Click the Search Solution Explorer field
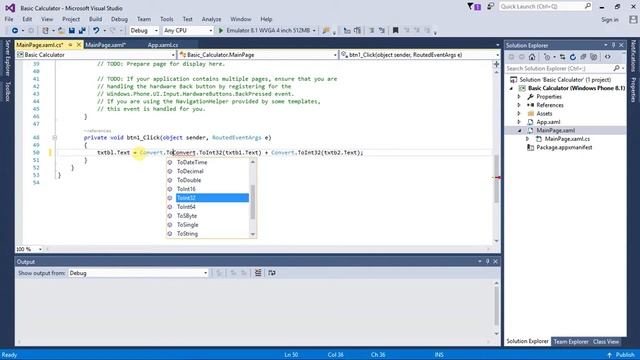The image size is (640, 360). (x=565, y=69)
